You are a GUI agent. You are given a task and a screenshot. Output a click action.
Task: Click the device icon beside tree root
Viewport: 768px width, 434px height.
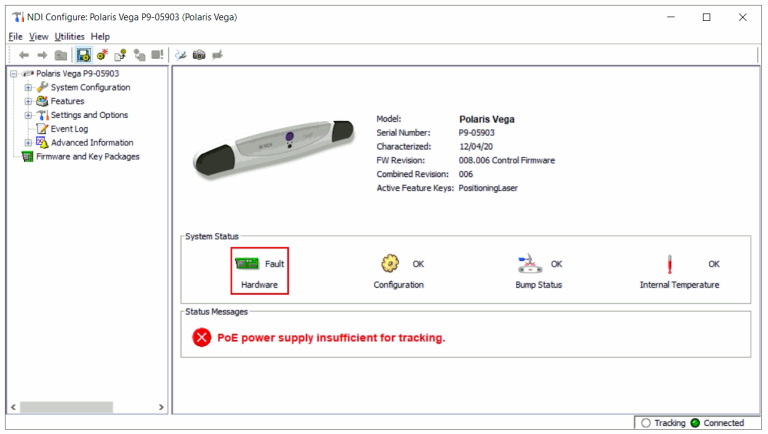pos(28,73)
